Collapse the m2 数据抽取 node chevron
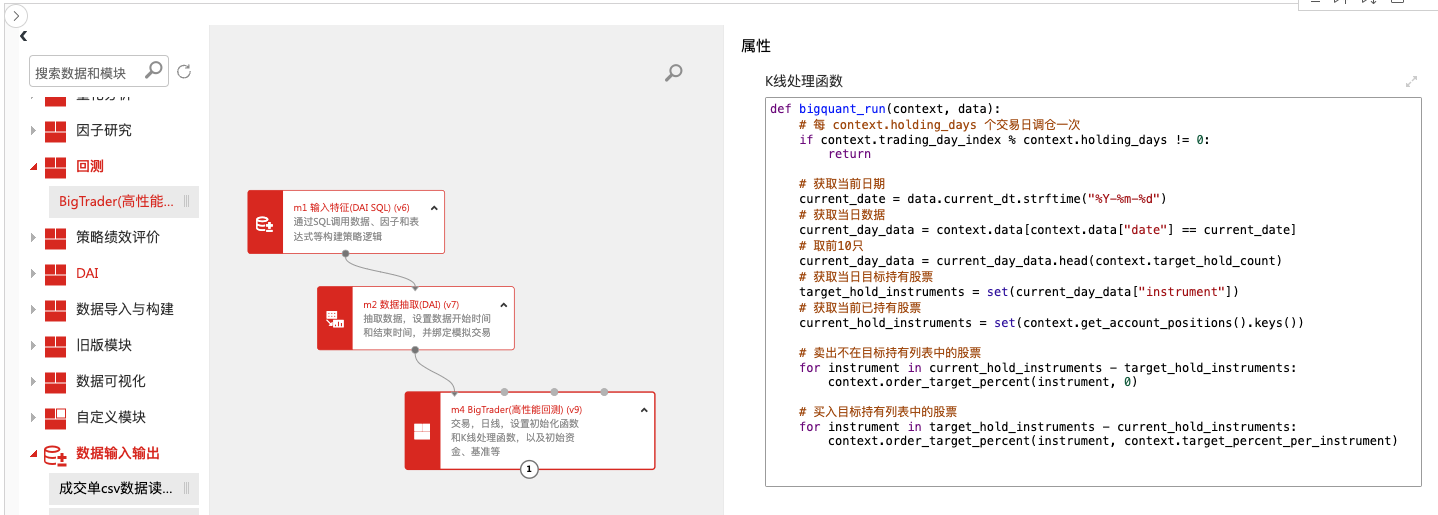This screenshot has height=515, width=1438. coord(503,304)
